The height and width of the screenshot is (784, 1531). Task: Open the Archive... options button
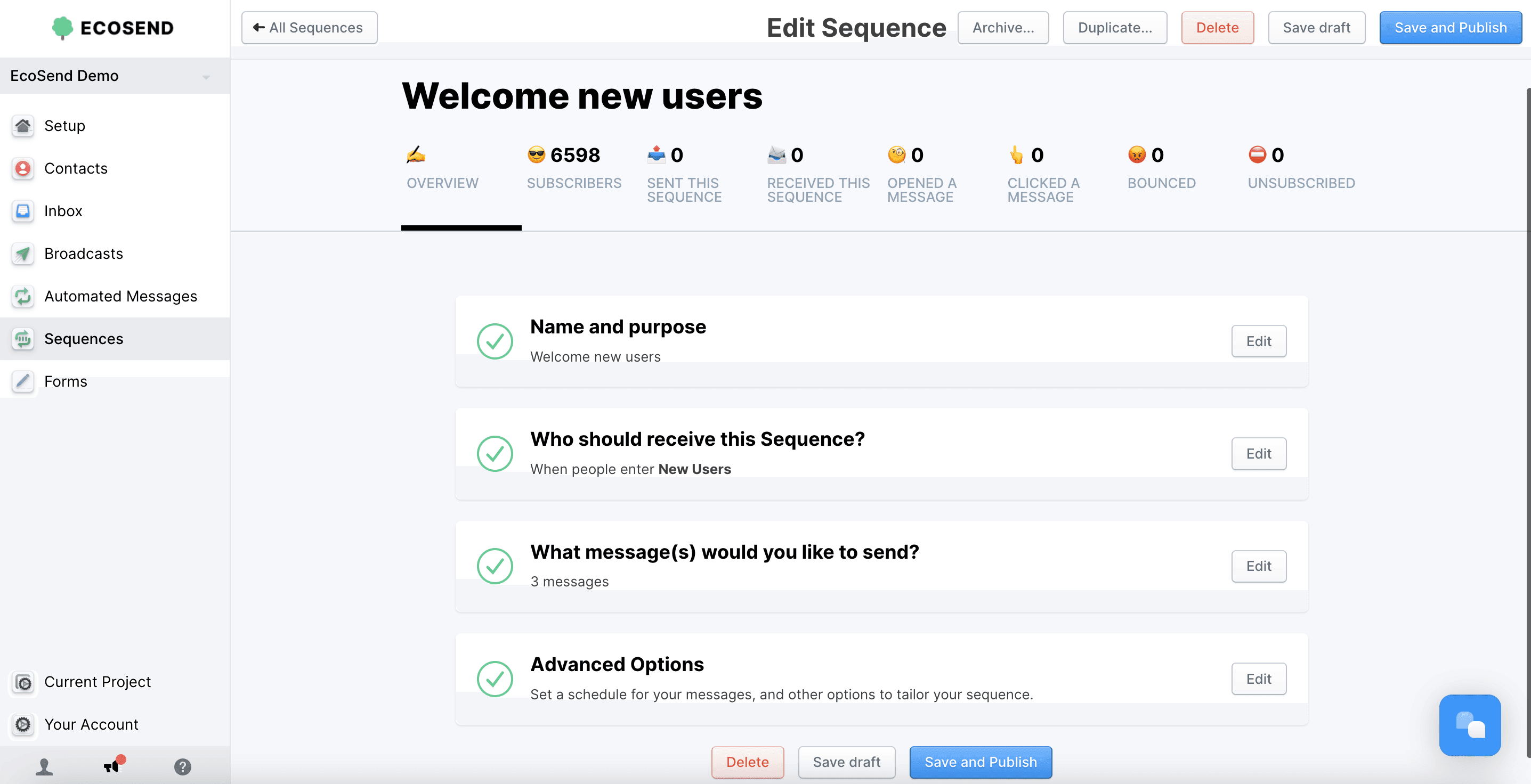pos(1003,28)
